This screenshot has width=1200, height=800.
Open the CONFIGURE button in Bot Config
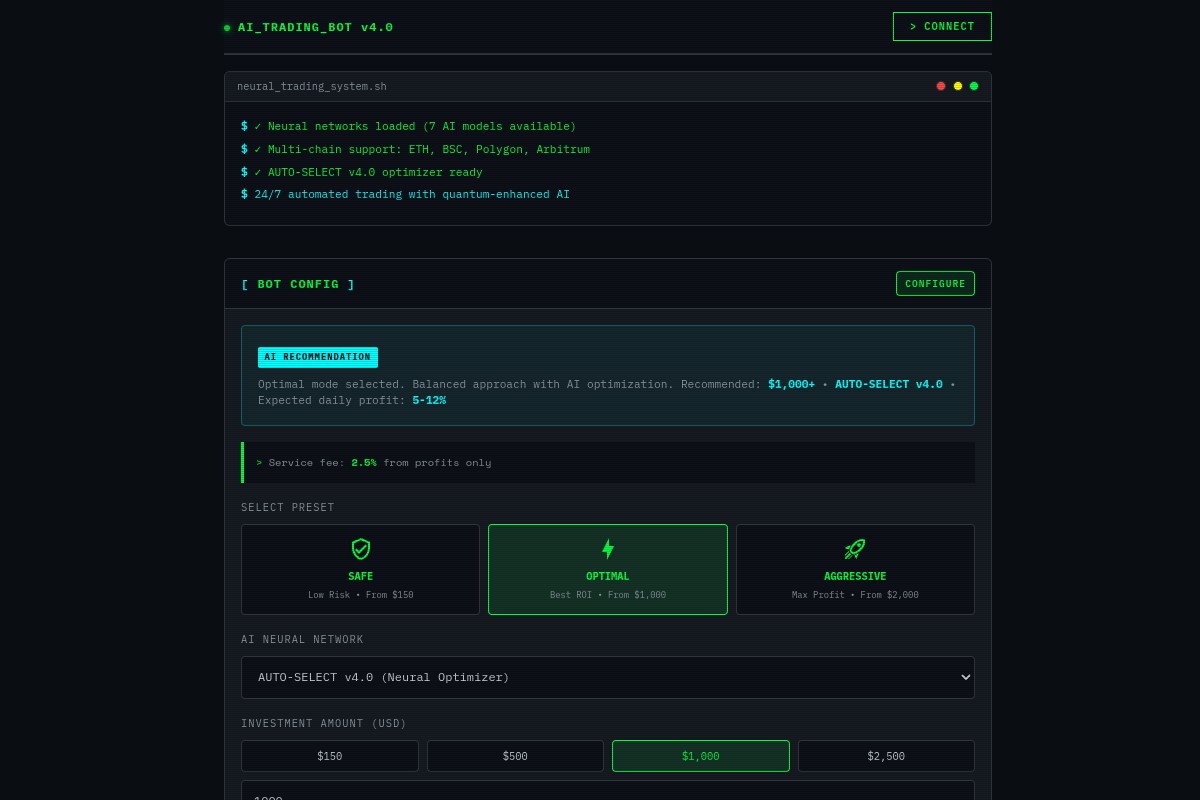935,284
